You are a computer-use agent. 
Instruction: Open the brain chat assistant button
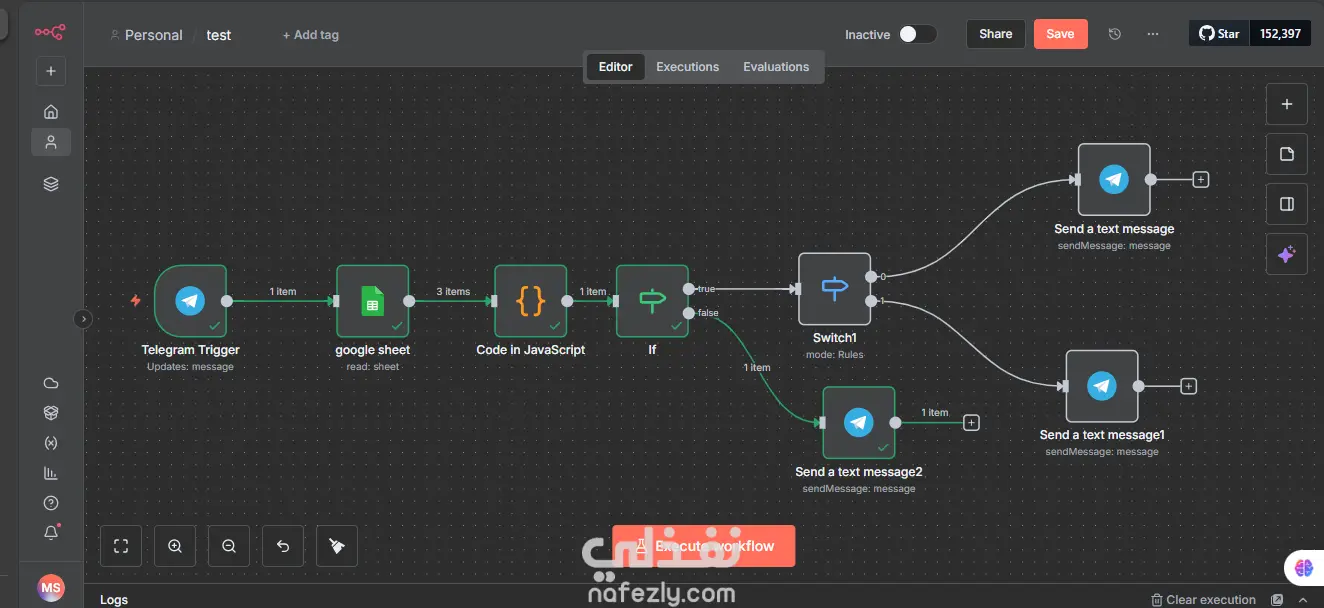[x=1302, y=567]
